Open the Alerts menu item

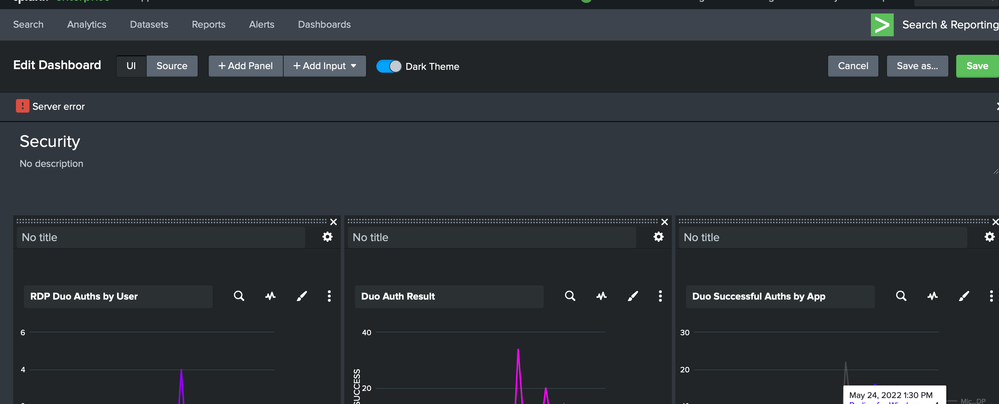262,24
